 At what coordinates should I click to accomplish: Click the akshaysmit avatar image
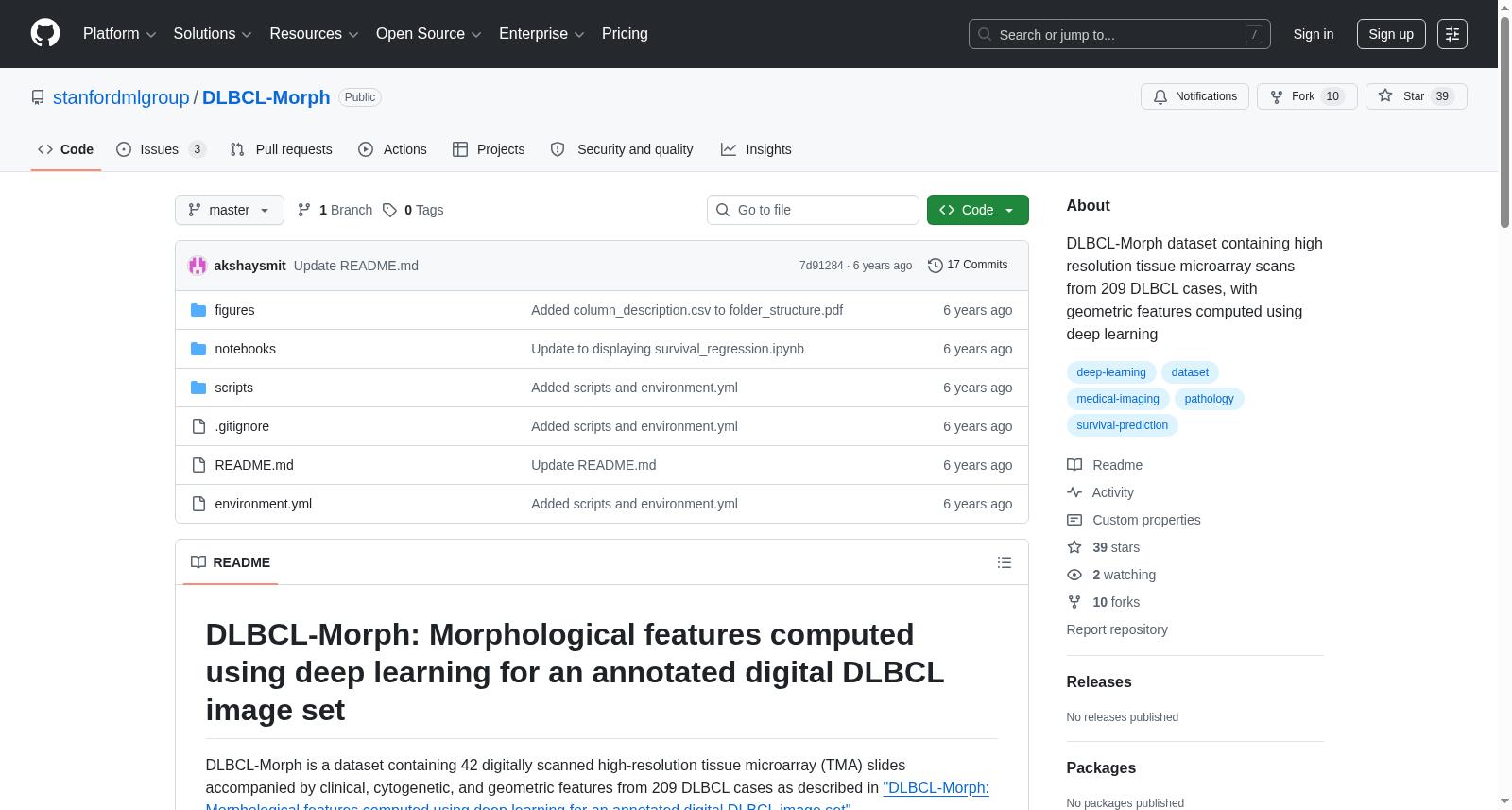[x=198, y=266]
